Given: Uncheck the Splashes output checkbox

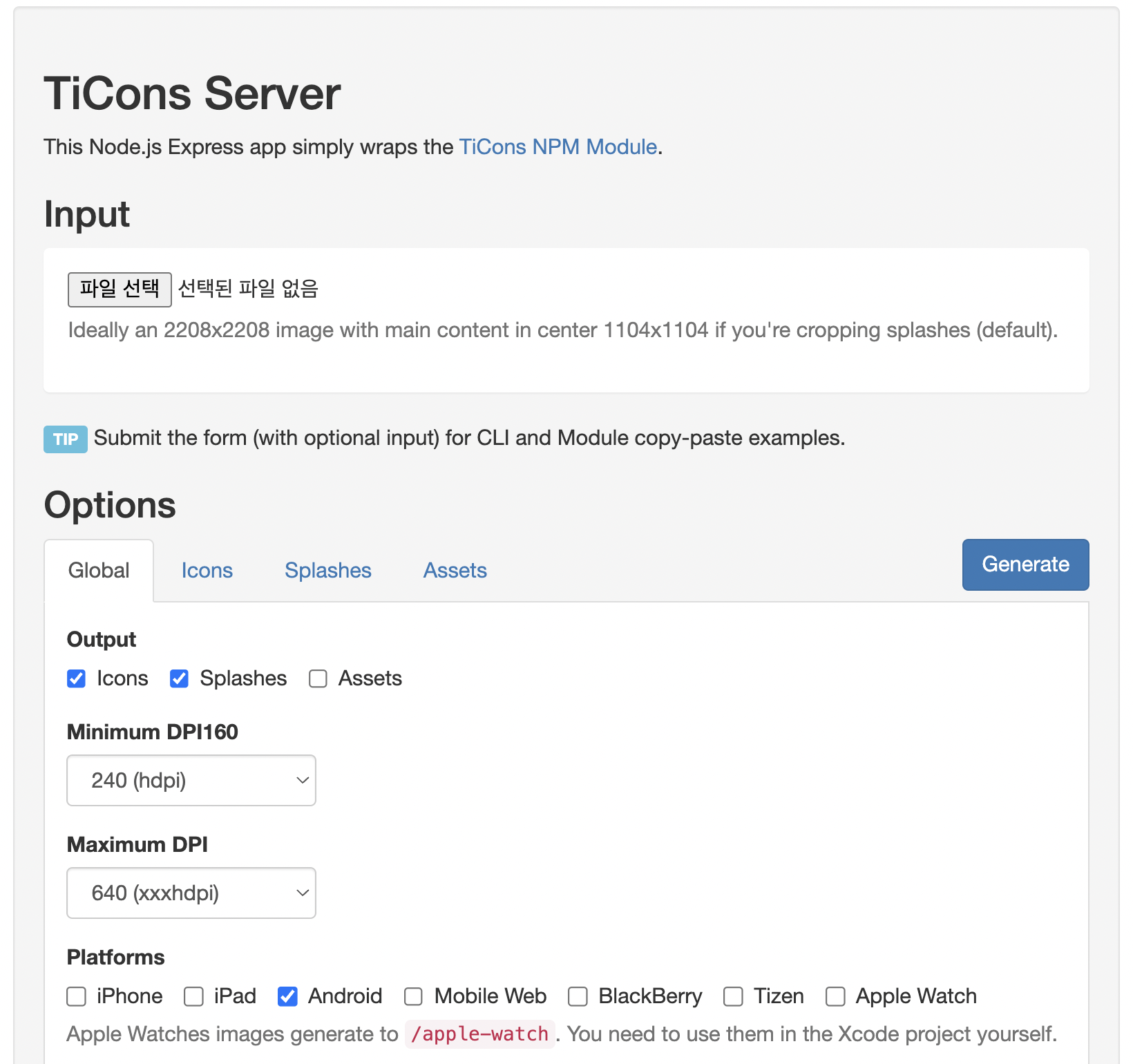Looking at the screenshot, I should [x=180, y=678].
